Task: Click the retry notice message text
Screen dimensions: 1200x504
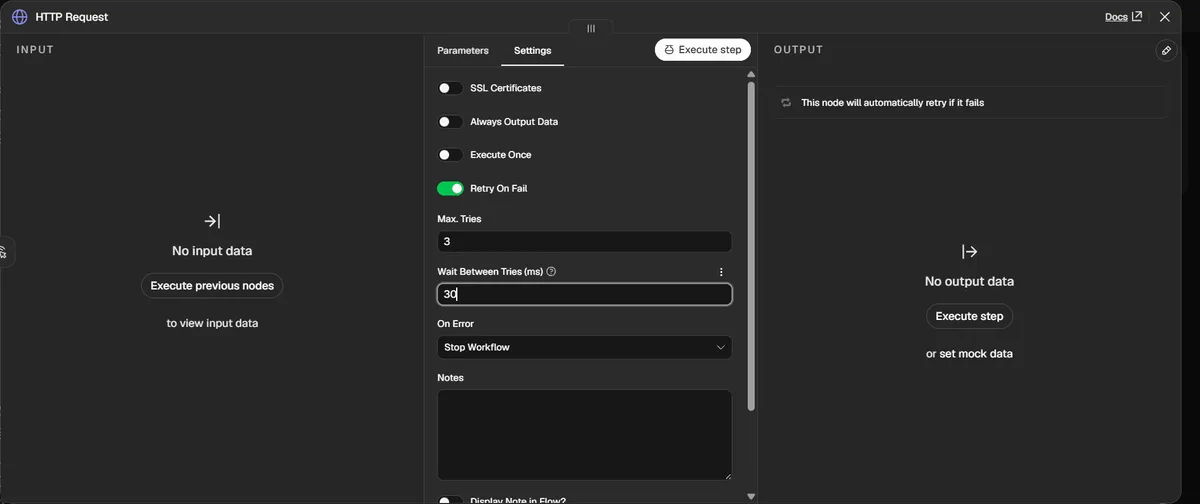Action: (x=892, y=102)
